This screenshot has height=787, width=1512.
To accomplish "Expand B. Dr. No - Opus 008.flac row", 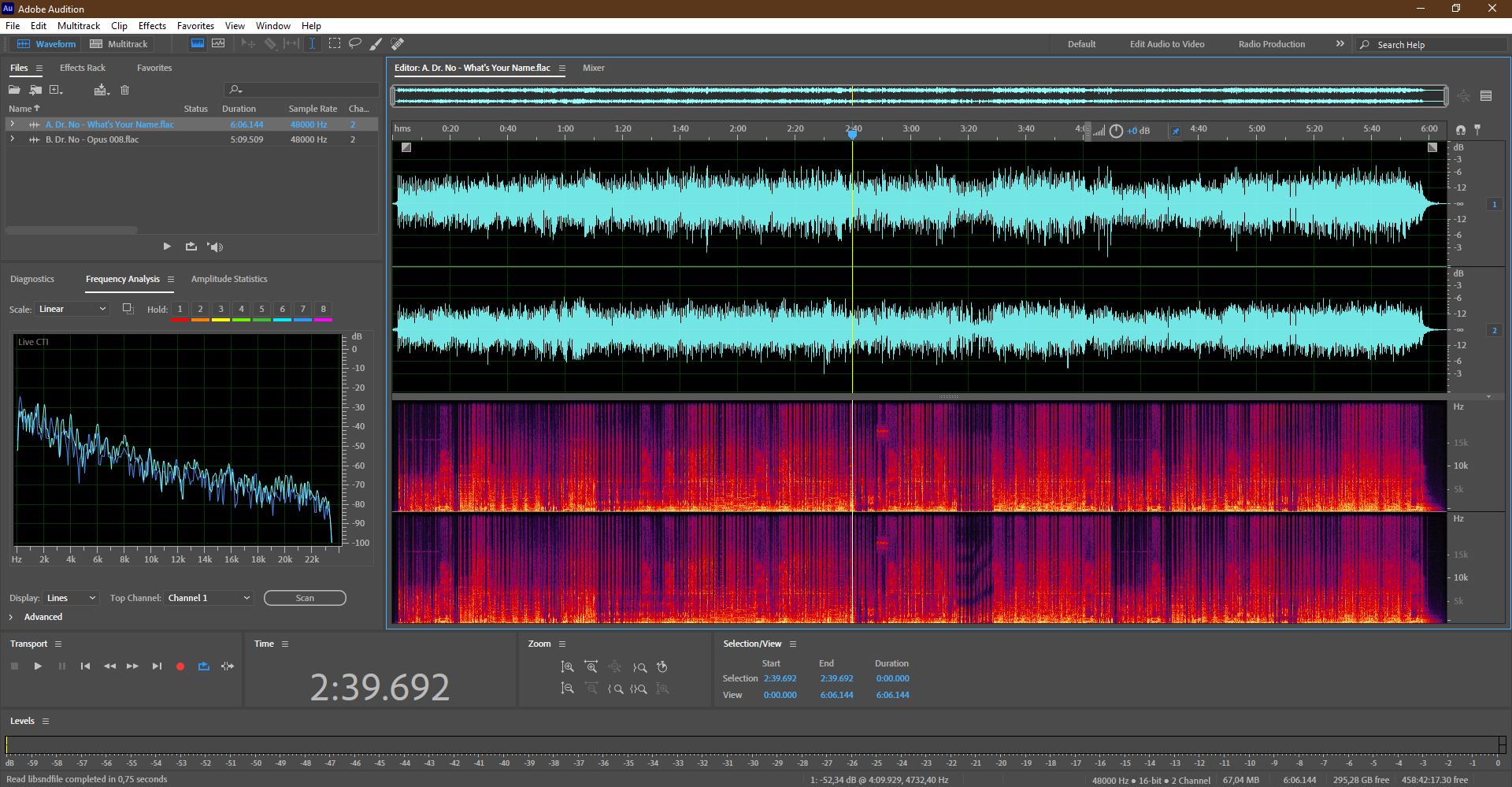I will (12, 139).
